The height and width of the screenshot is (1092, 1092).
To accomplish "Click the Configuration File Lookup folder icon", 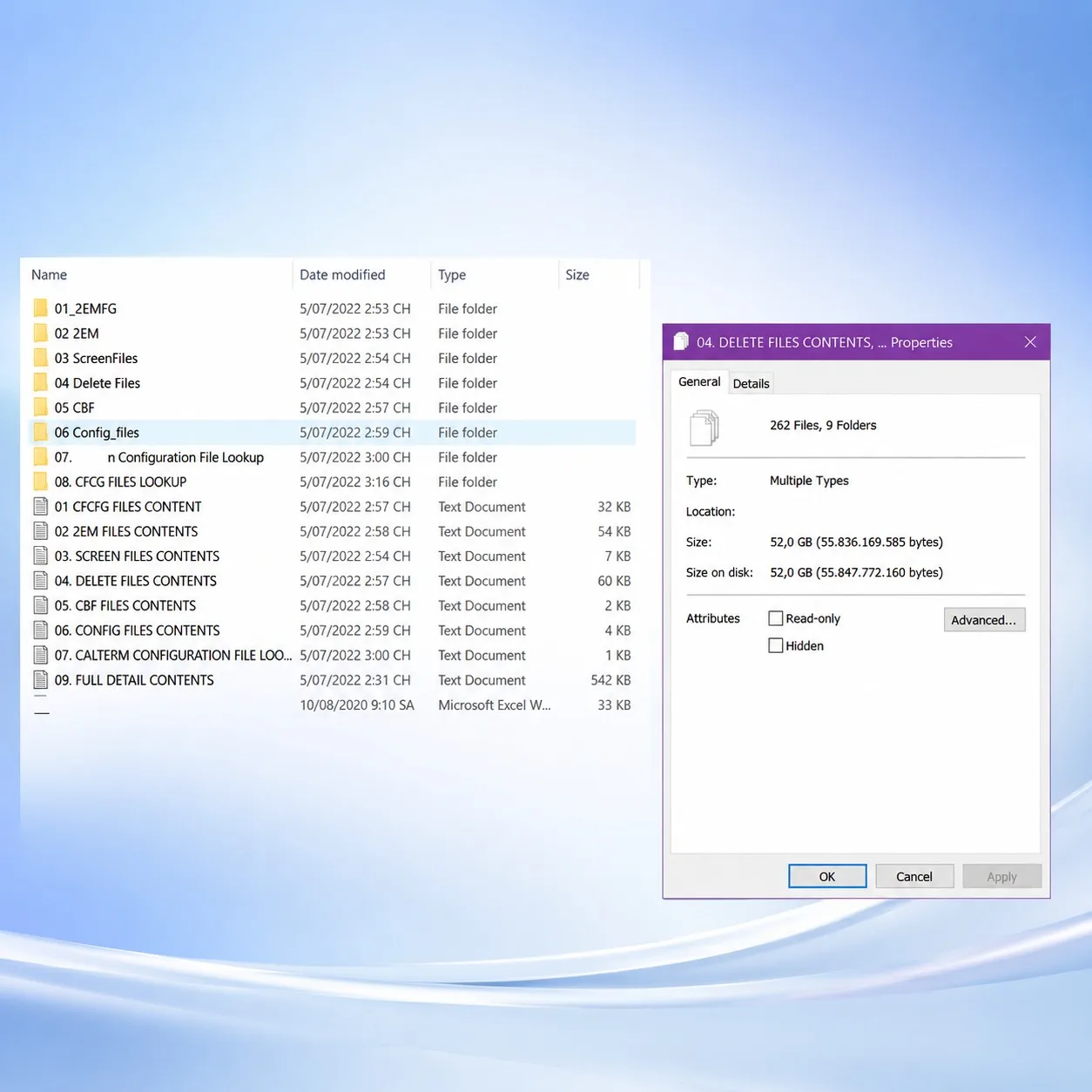I will [x=41, y=457].
